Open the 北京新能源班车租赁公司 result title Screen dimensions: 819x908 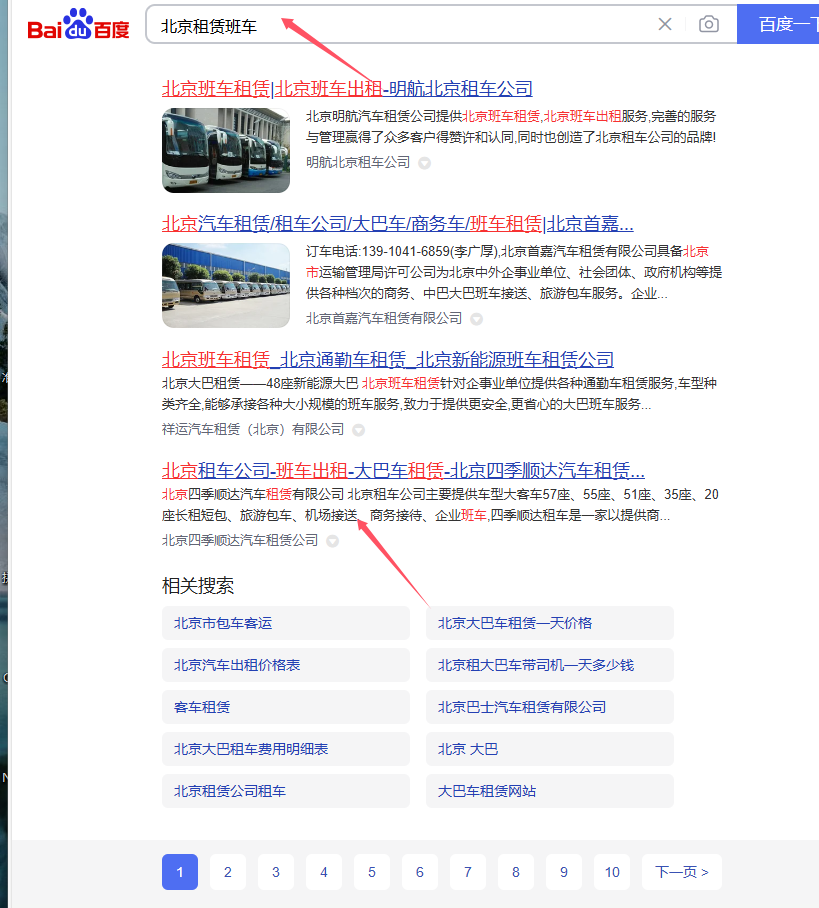(387, 360)
